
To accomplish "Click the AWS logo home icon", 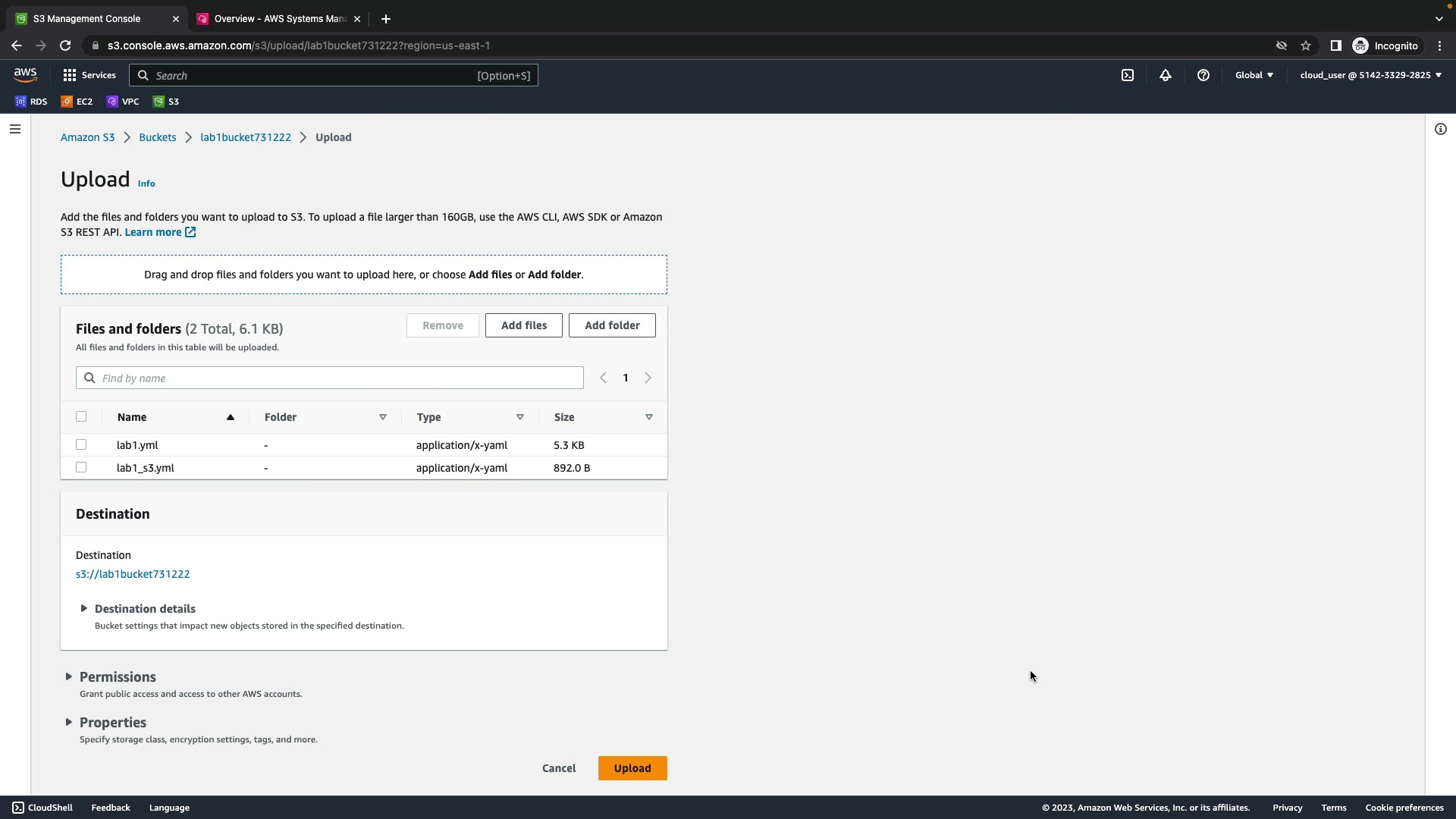I will tap(25, 74).
